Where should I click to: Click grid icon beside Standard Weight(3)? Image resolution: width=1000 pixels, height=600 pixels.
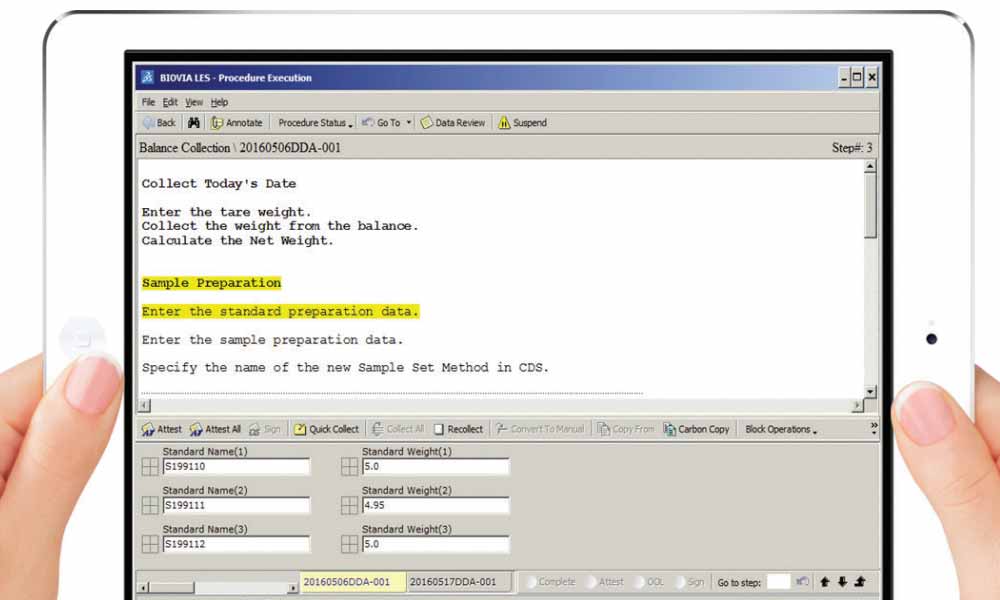click(349, 545)
